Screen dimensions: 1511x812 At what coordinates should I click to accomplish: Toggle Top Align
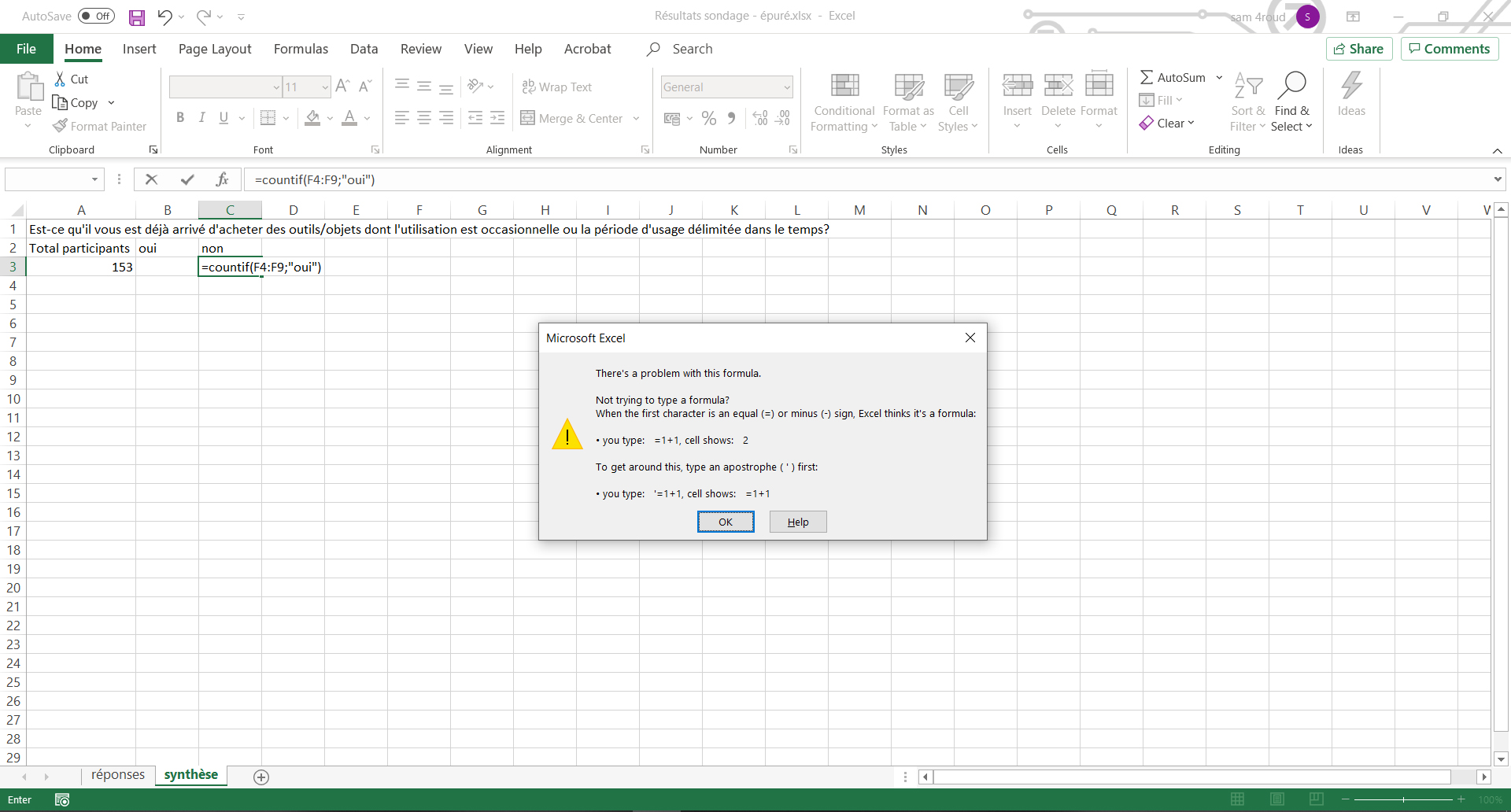click(401, 86)
